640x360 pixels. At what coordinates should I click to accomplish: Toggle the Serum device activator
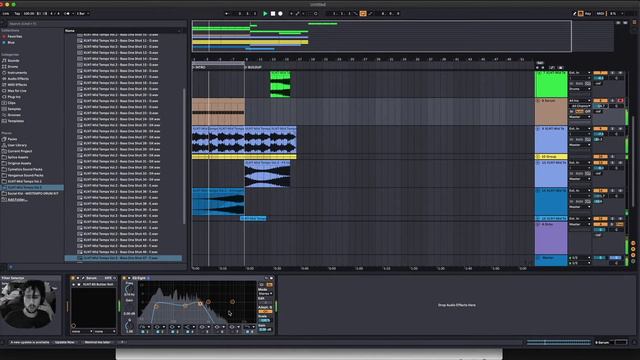(x=73, y=278)
